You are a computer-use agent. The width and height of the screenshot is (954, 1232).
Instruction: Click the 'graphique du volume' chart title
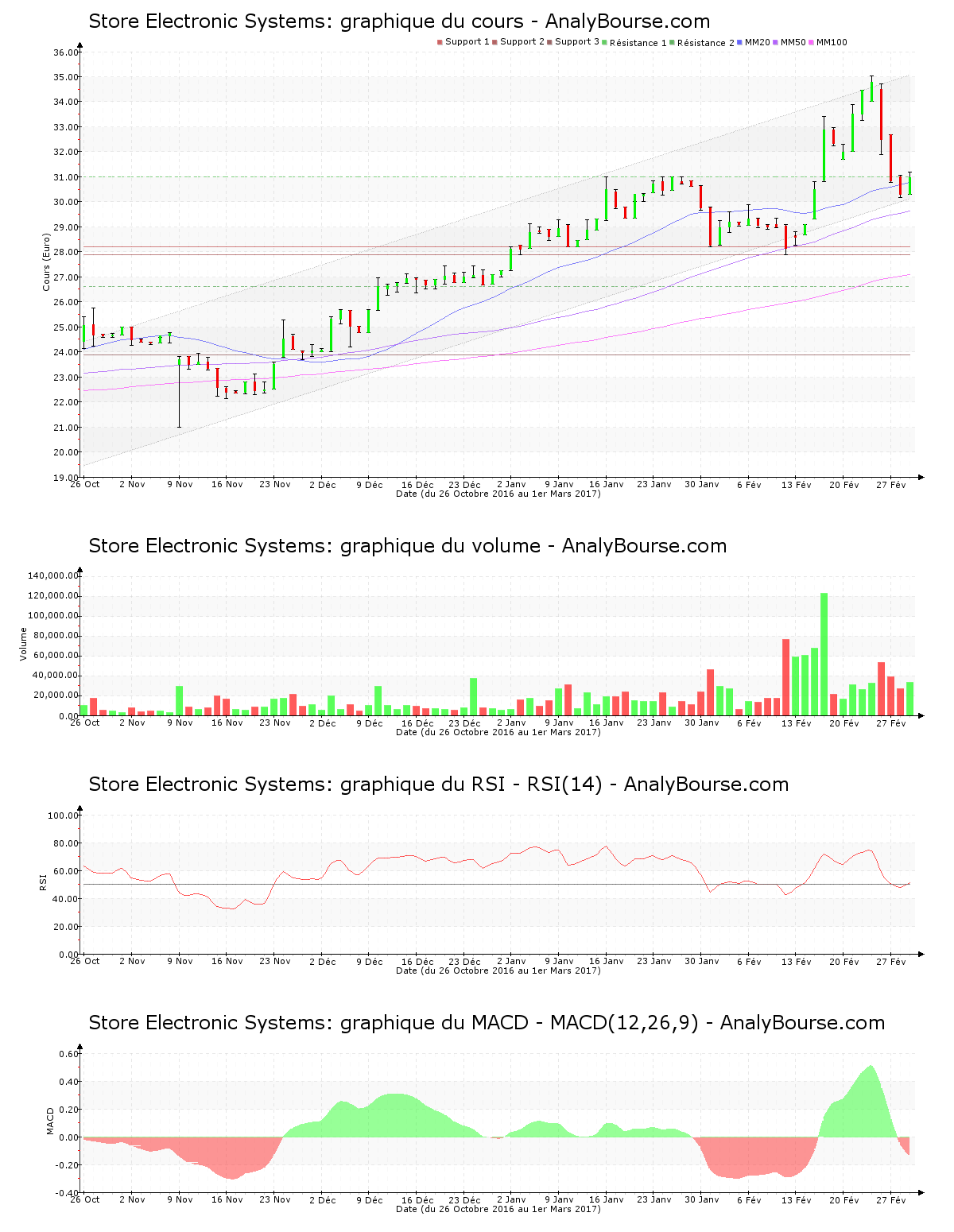[407, 546]
